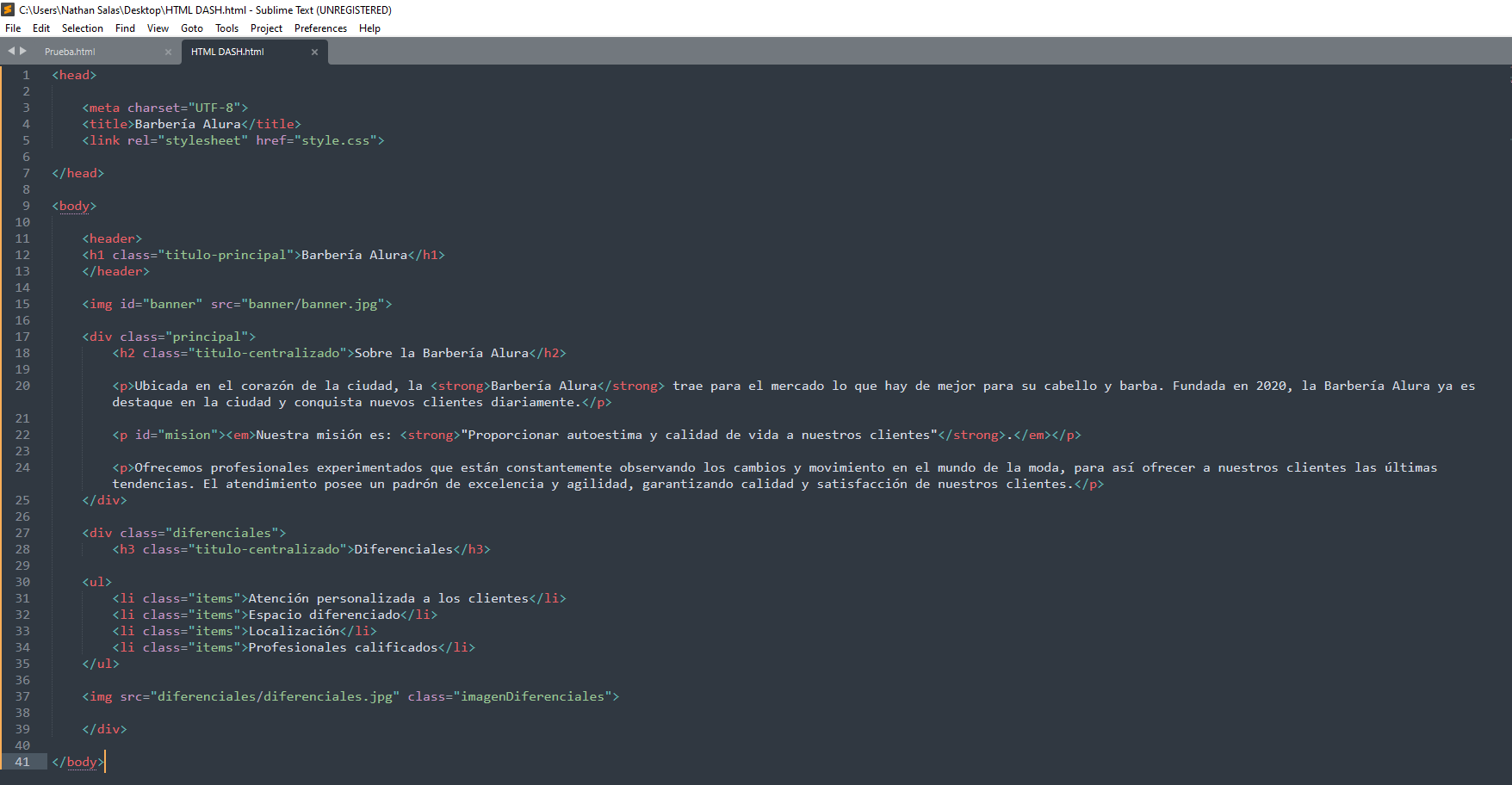
Task: Click the closing body tag on line 41
Action: click(x=77, y=762)
